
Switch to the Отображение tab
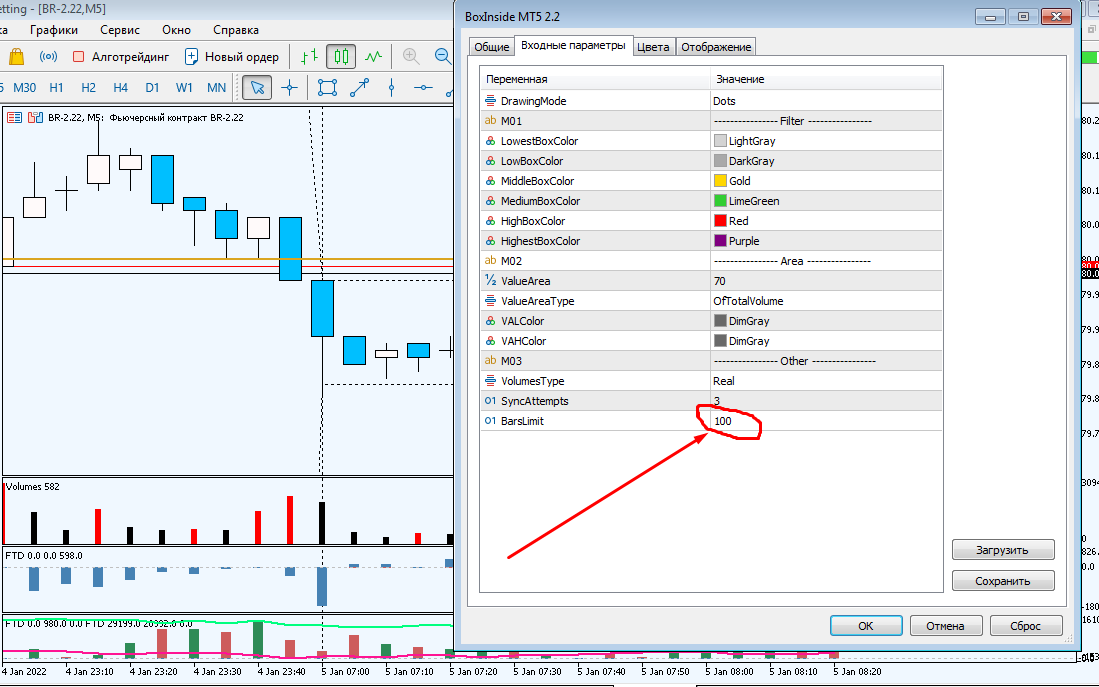[716, 47]
